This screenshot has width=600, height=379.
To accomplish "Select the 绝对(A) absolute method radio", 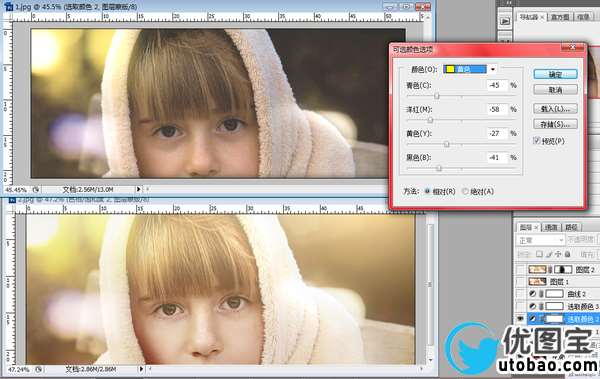I will [465, 191].
